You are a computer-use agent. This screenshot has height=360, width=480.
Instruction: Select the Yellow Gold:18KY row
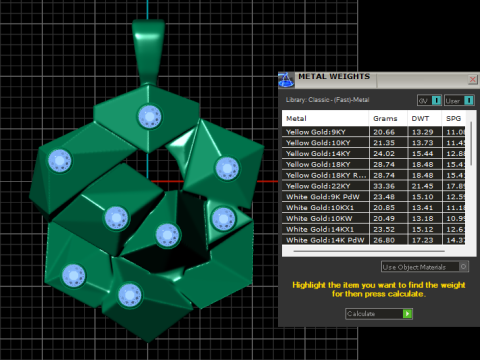(374, 164)
